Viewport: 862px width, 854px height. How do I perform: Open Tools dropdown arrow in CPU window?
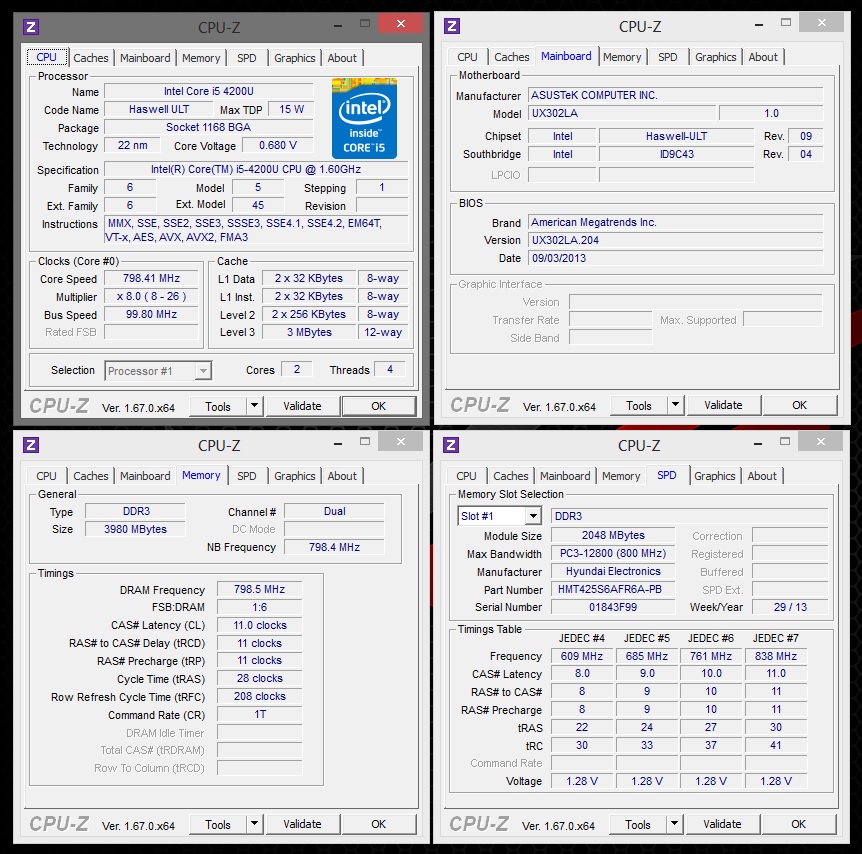[254, 406]
